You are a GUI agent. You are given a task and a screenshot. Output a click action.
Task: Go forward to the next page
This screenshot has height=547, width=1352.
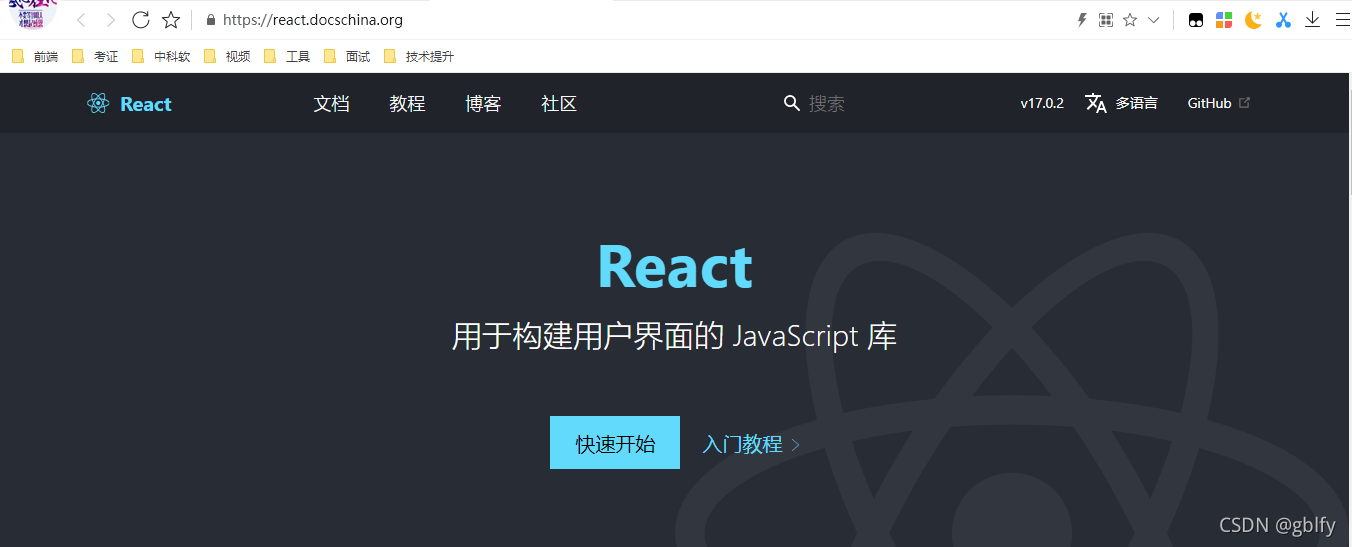tap(111, 20)
